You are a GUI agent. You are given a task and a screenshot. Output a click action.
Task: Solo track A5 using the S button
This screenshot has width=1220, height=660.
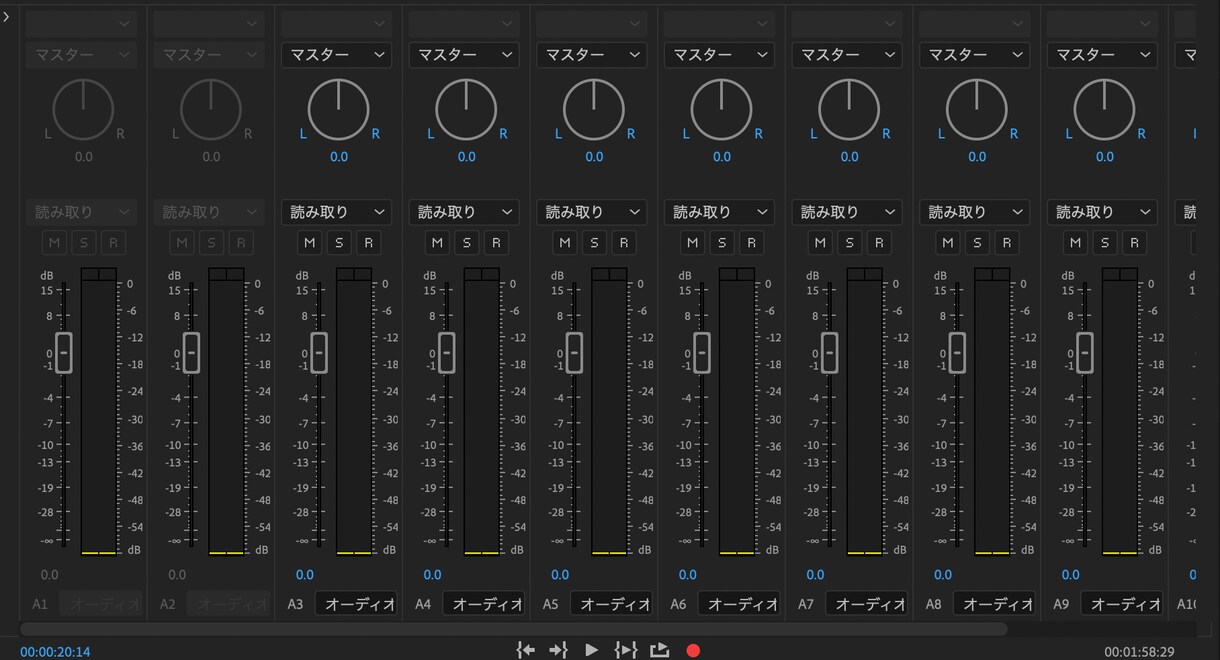click(594, 242)
